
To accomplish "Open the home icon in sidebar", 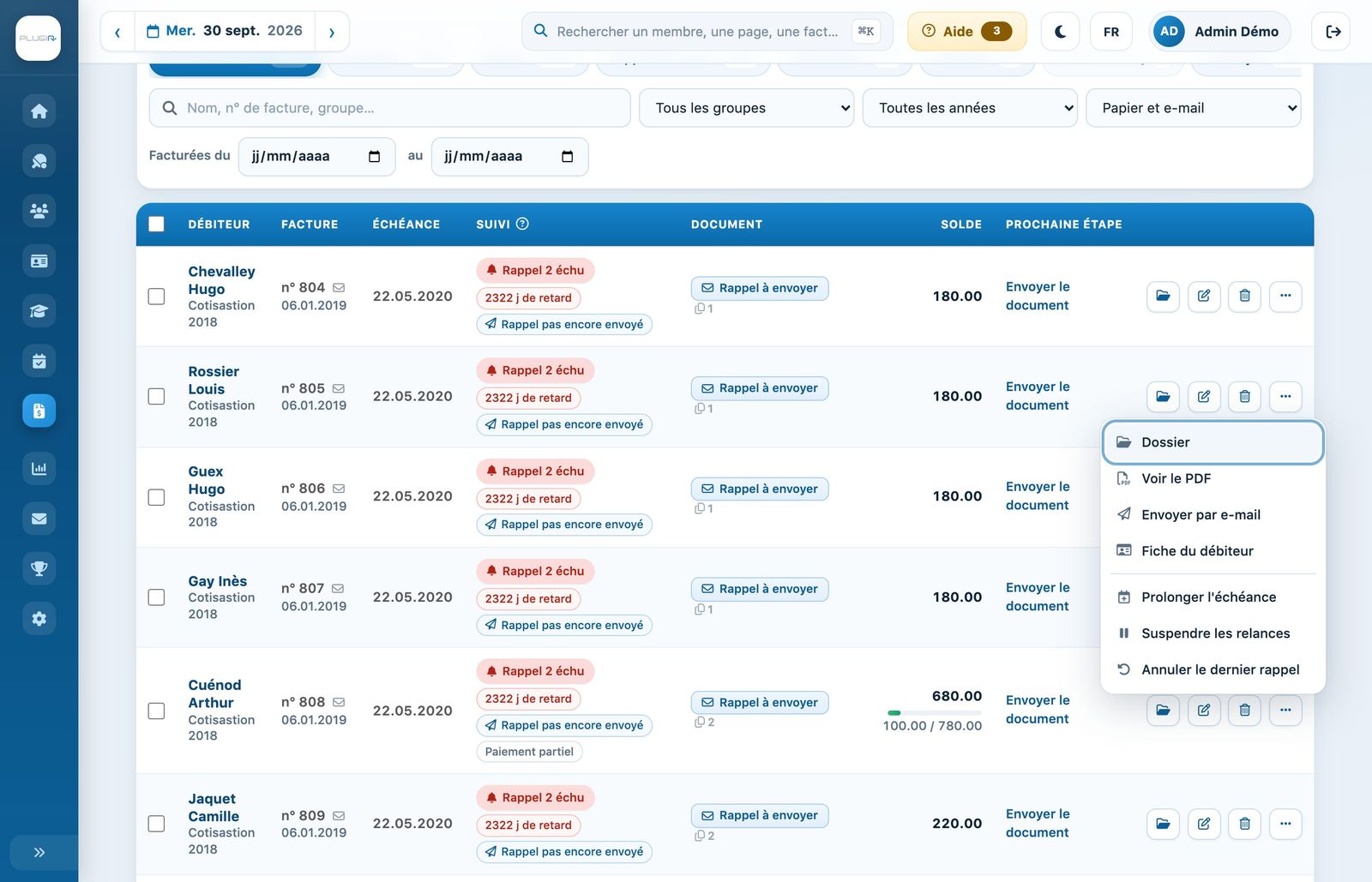I will 39,111.
